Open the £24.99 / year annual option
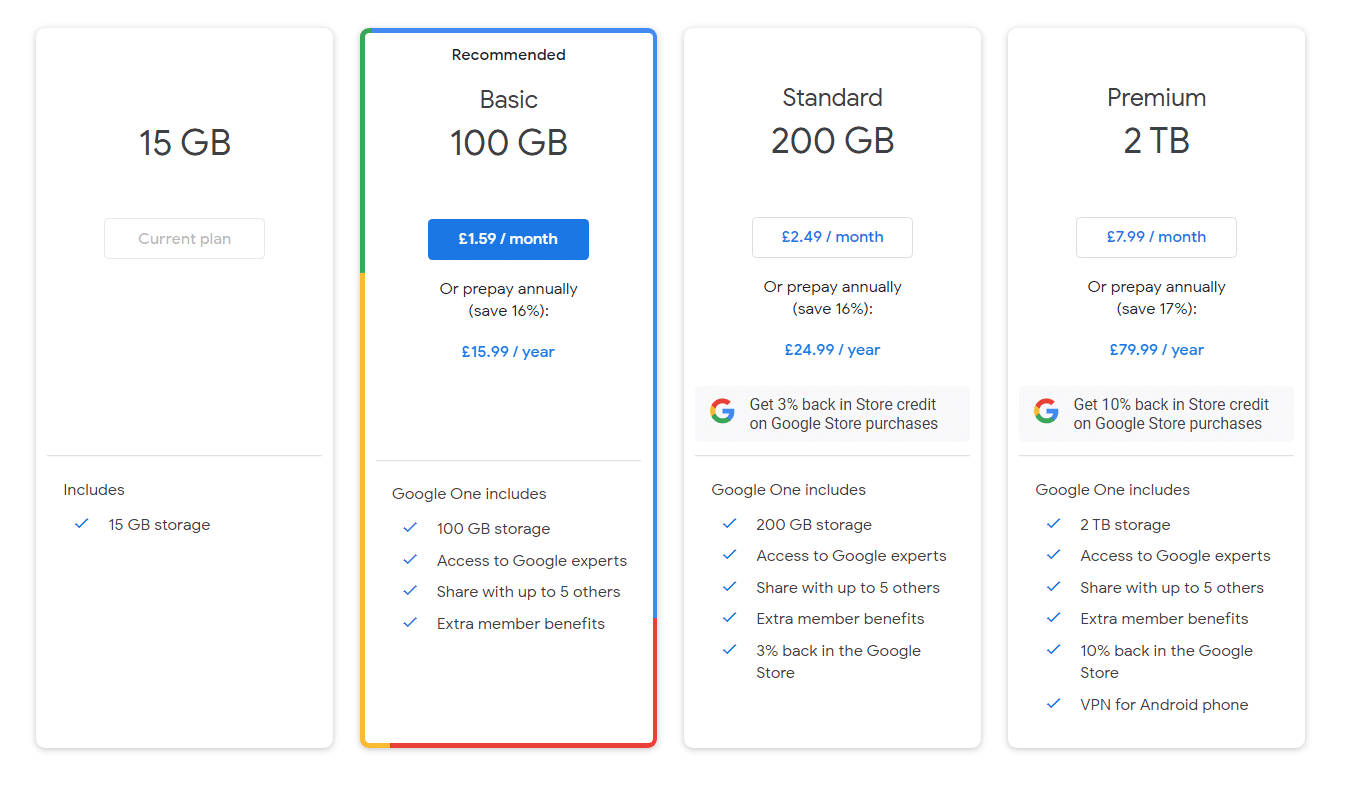The image size is (1371, 788). click(832, 349)
